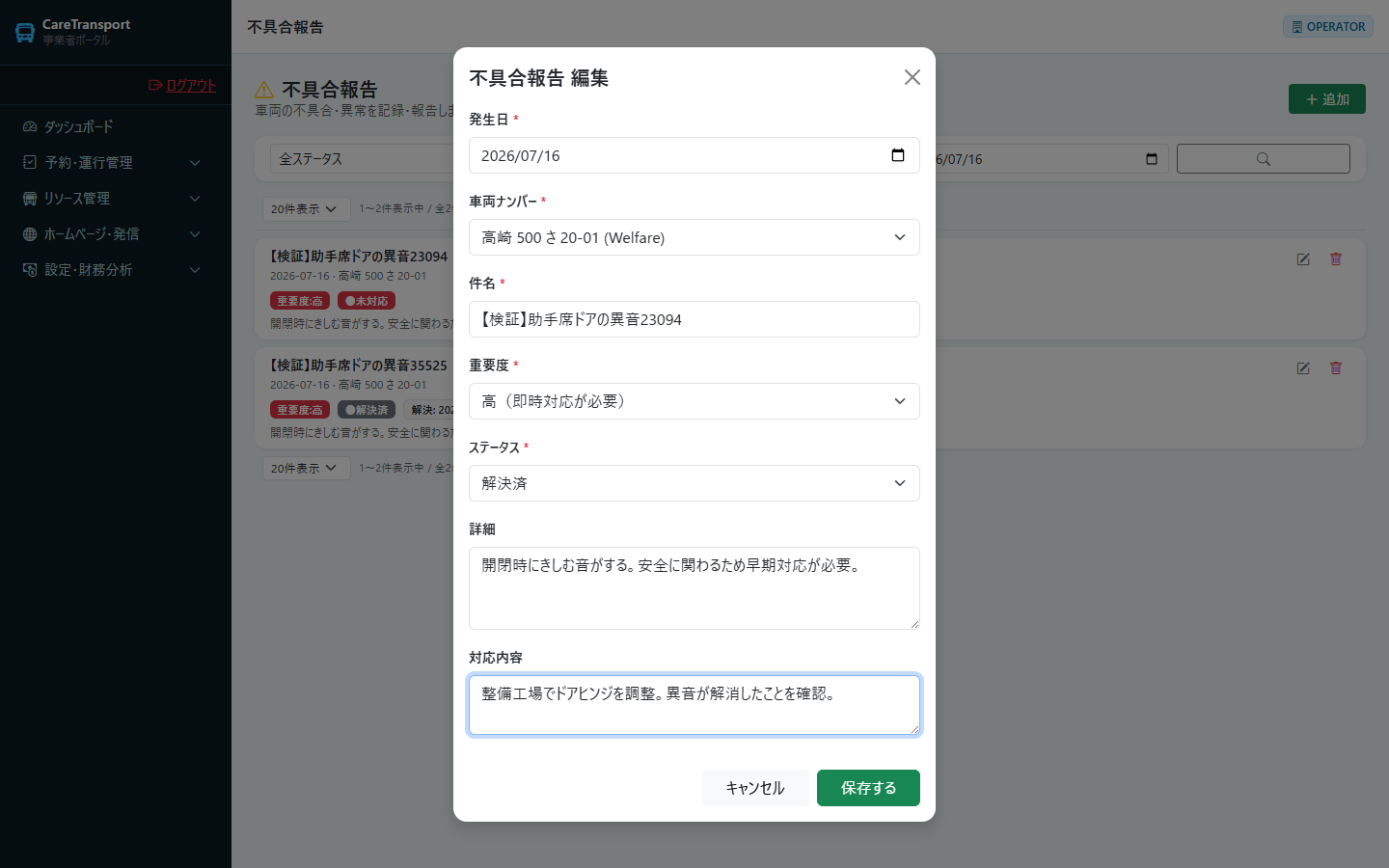Click the 【検証】助手席ドアの異音35525 title
The image size is (1389, 868).
(359, 366)
